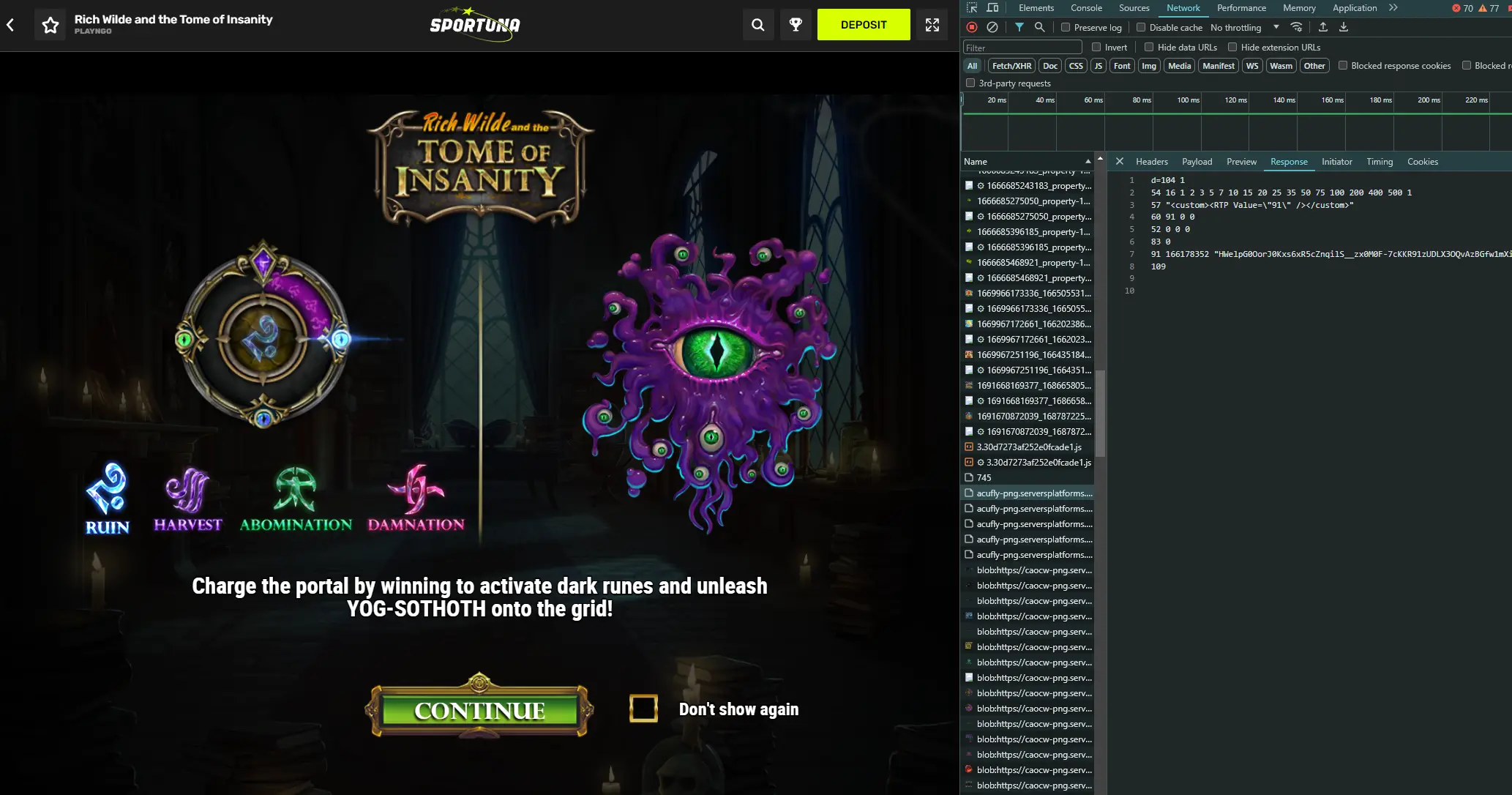Toggle Hide data URLs checkbox
The height and width of the screenshot is (795, 1512).
click(x=1149, y=47)
